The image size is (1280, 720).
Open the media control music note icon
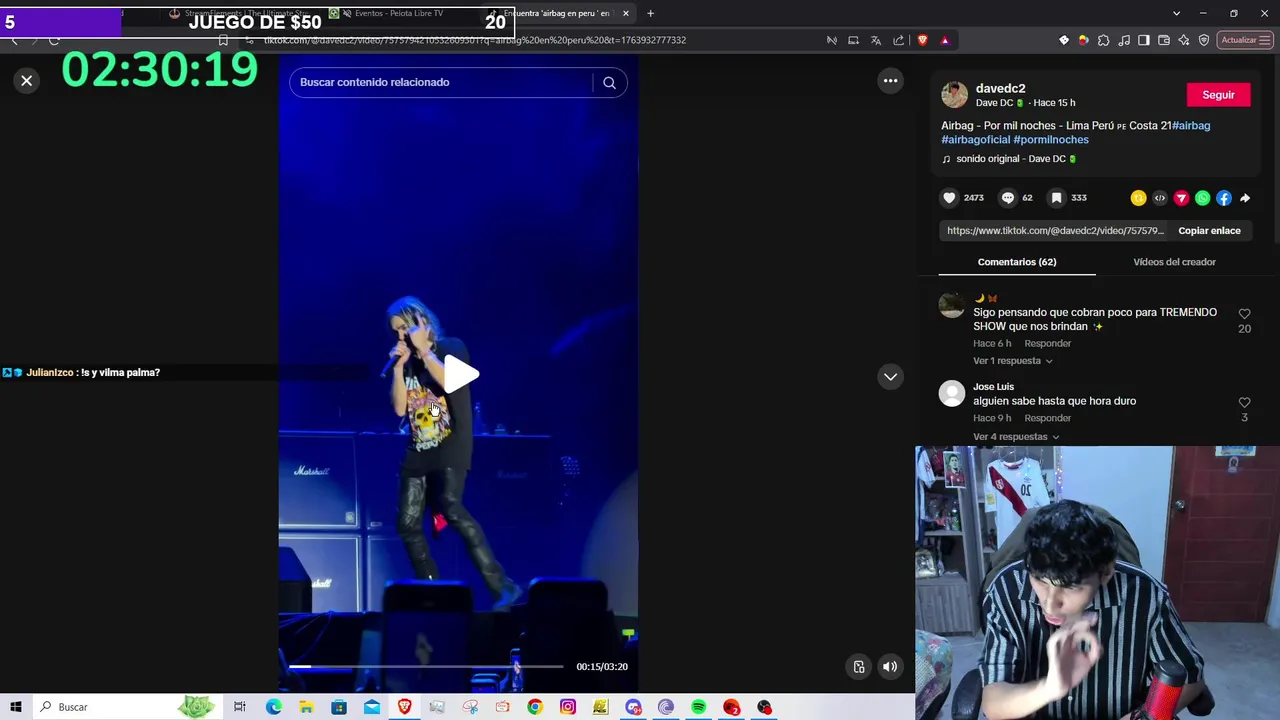1124,40
